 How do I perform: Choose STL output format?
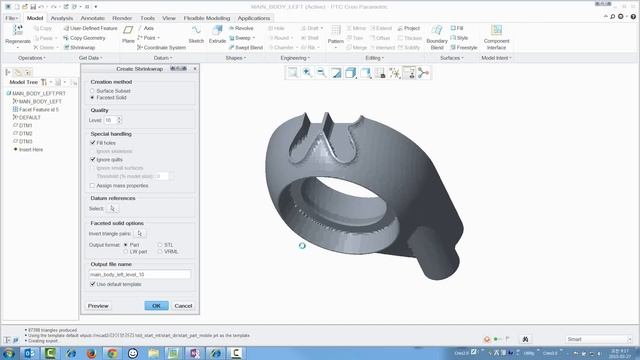tap(160, 245)
